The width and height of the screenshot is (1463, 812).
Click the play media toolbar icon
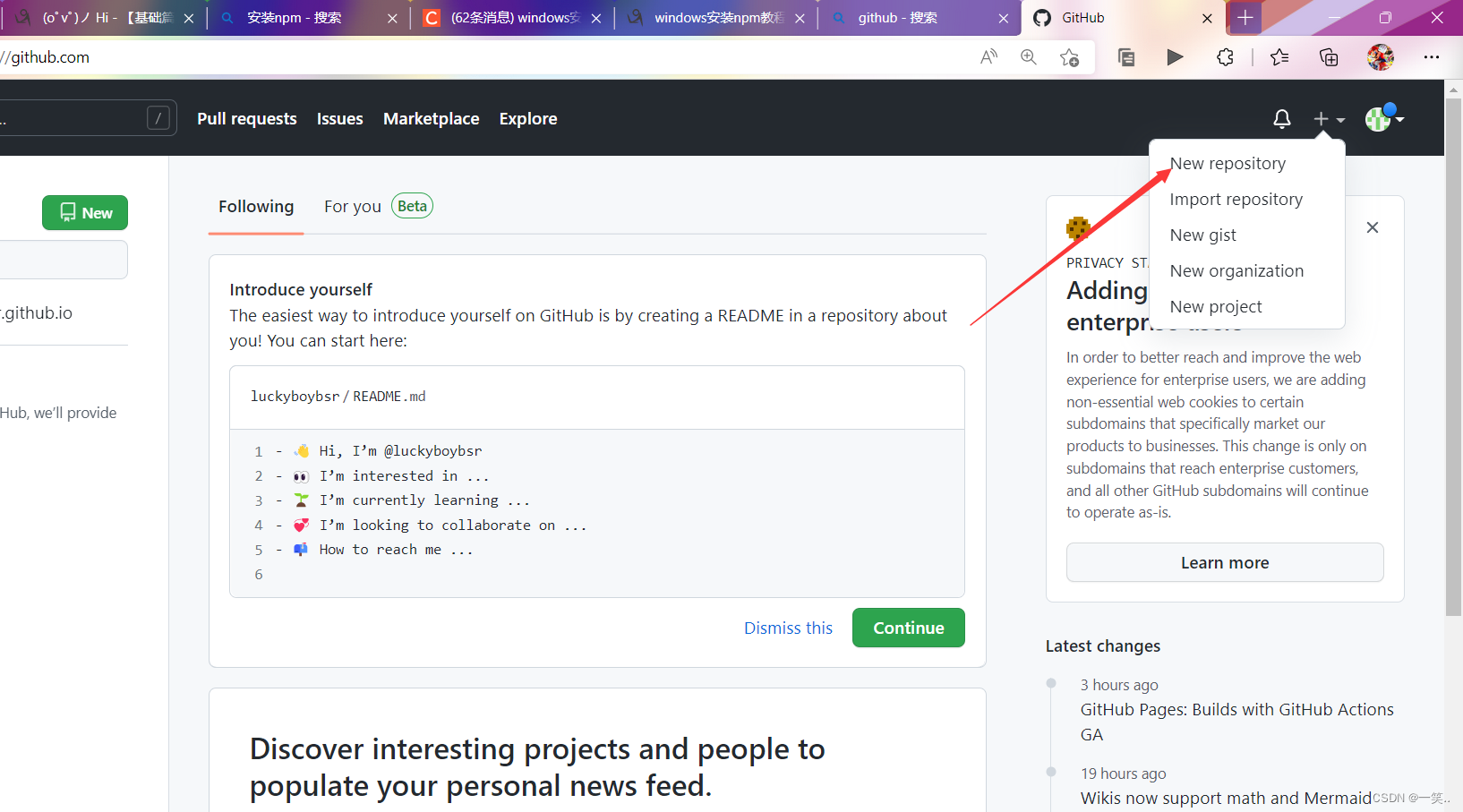pos(1175,57)
